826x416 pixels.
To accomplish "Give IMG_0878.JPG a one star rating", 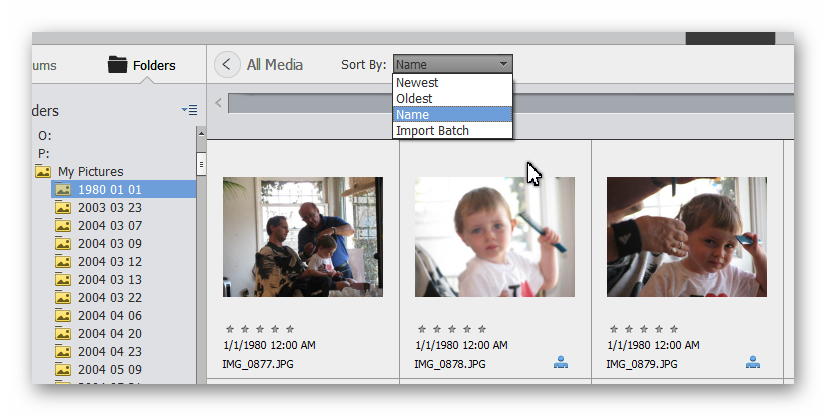I will tap(422, 328).
